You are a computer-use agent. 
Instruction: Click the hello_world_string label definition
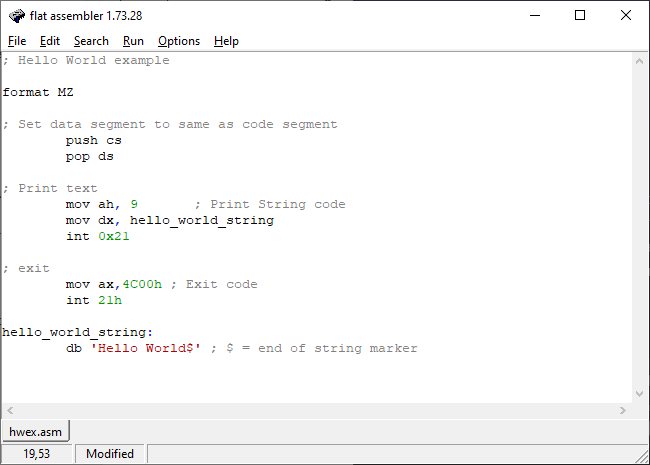pyautogui.click(x=78, y=332)
